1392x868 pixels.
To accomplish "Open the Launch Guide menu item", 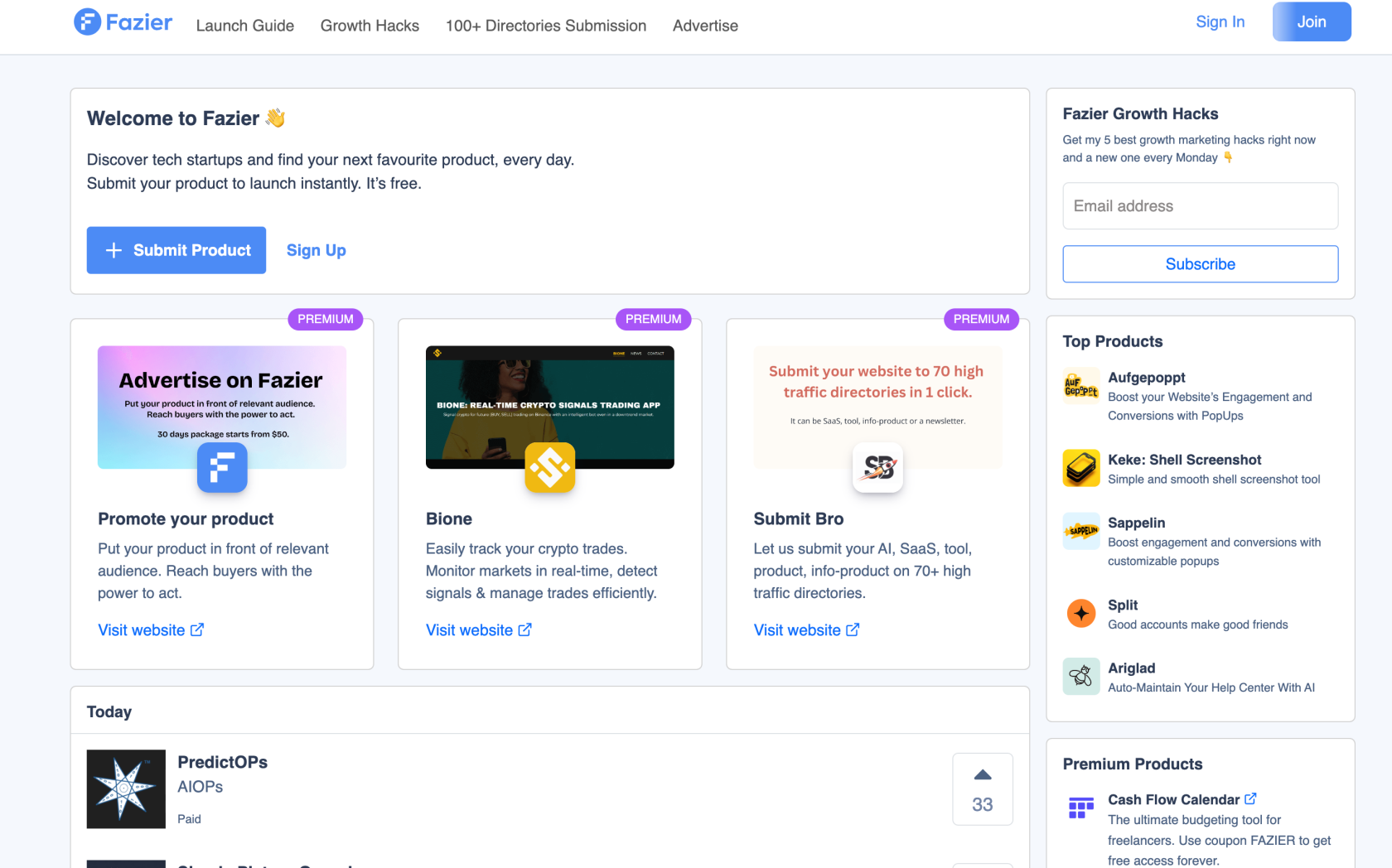I will [x=245, y=26].
